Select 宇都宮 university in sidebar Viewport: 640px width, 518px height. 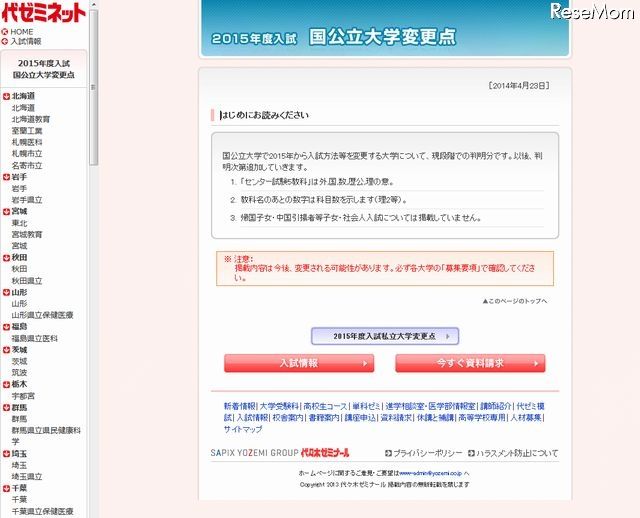point(23,396)
